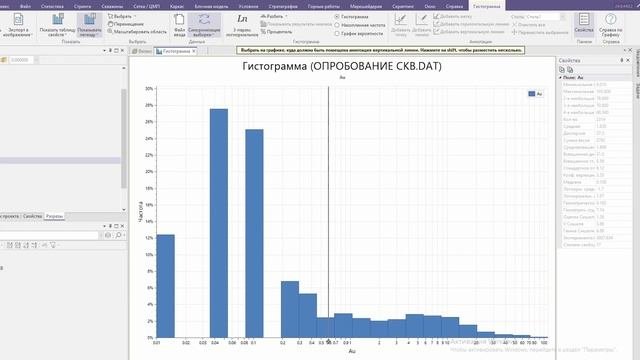
Task: Toggle the Properties panel button
Action: pos(584,24)
